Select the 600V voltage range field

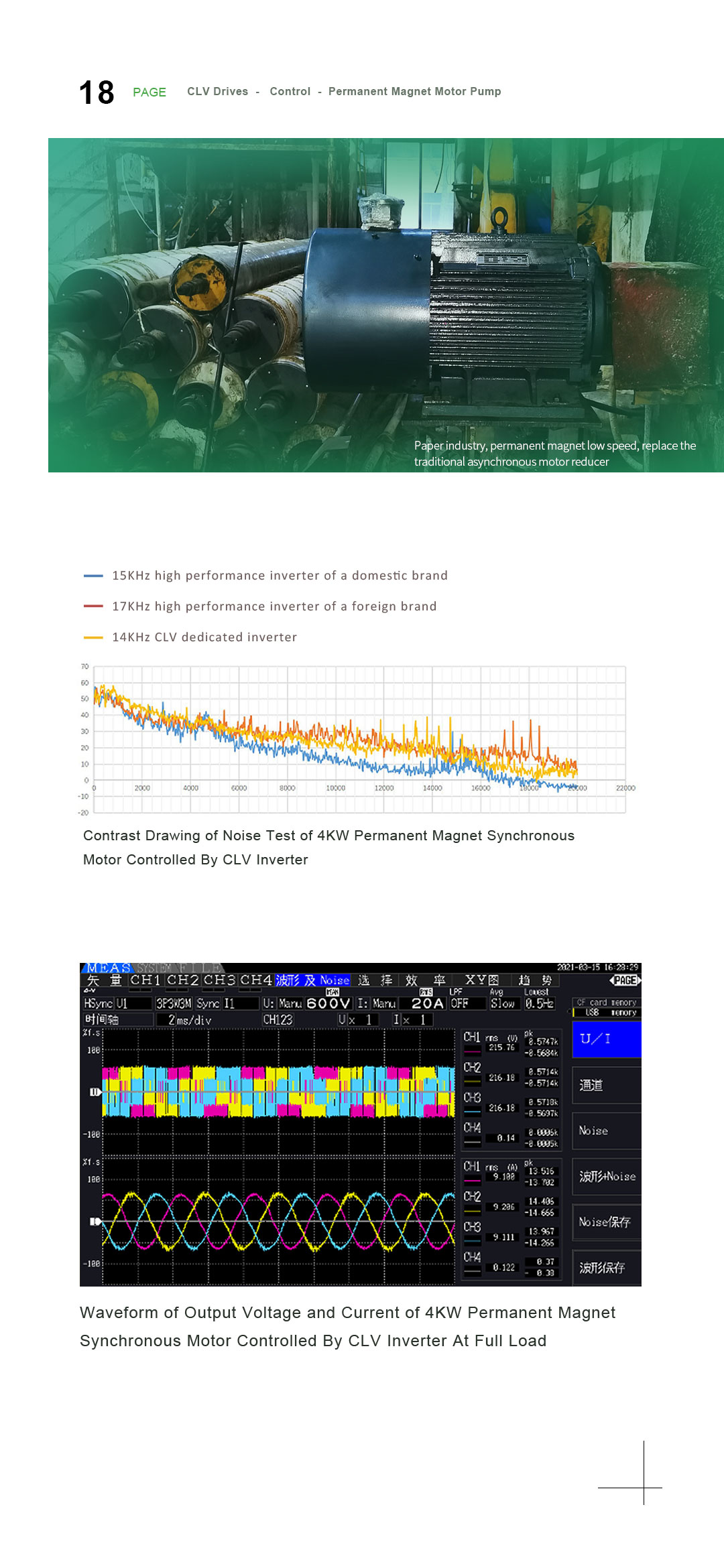click(x=328, y=1003)
